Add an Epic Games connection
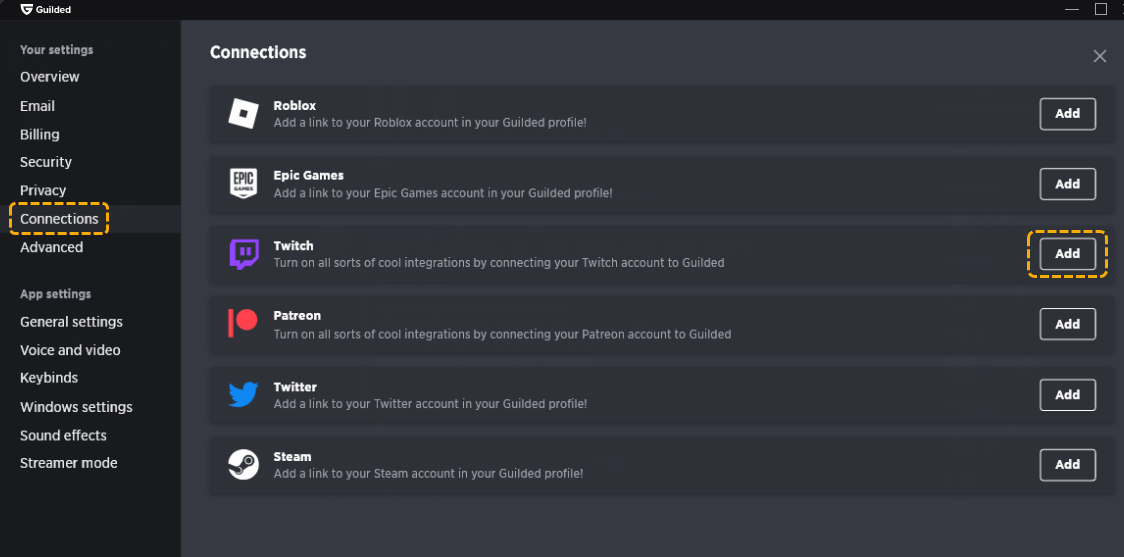The image size is (1124, 557). 1067,184
